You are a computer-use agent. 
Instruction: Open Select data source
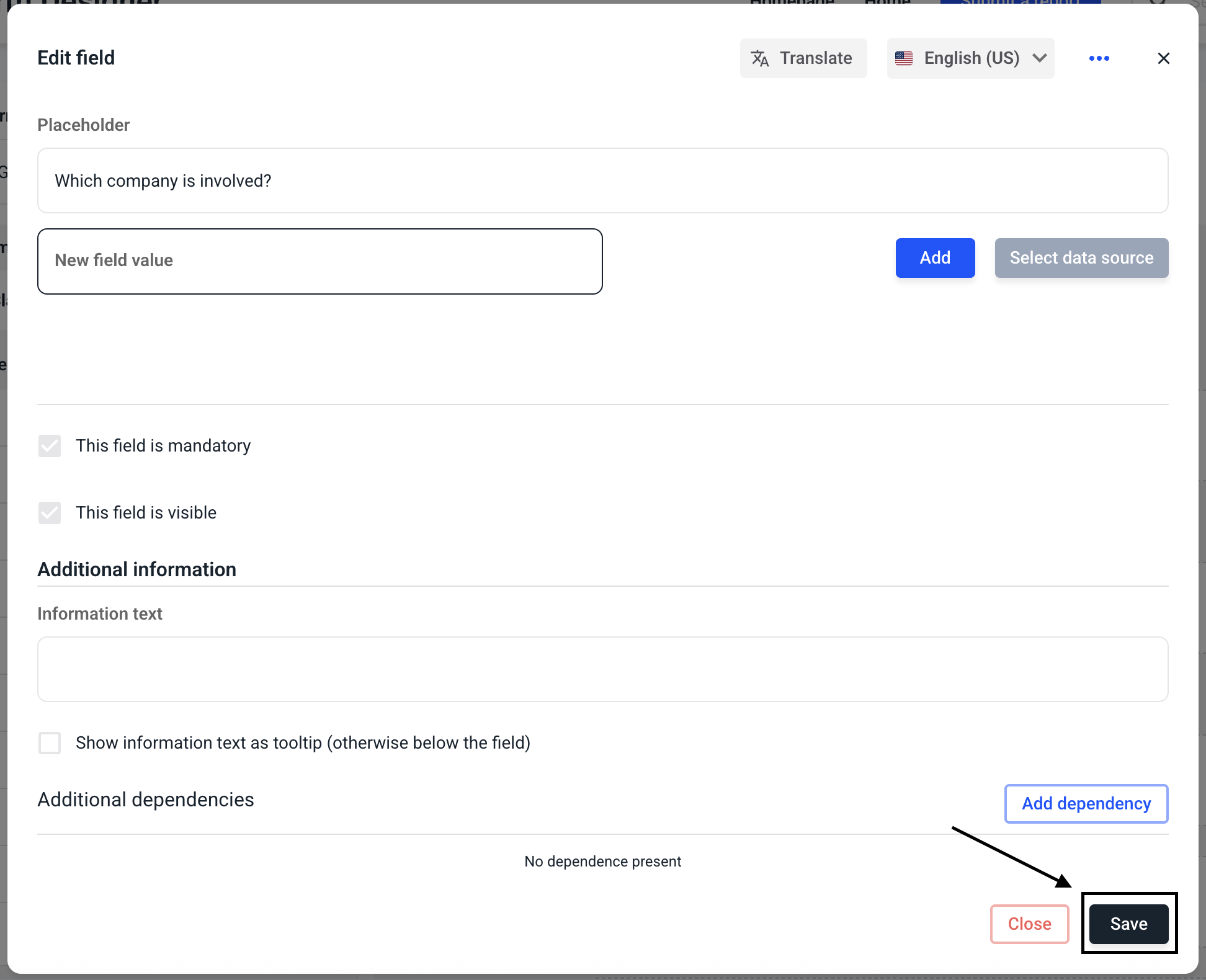(1081, 258)
